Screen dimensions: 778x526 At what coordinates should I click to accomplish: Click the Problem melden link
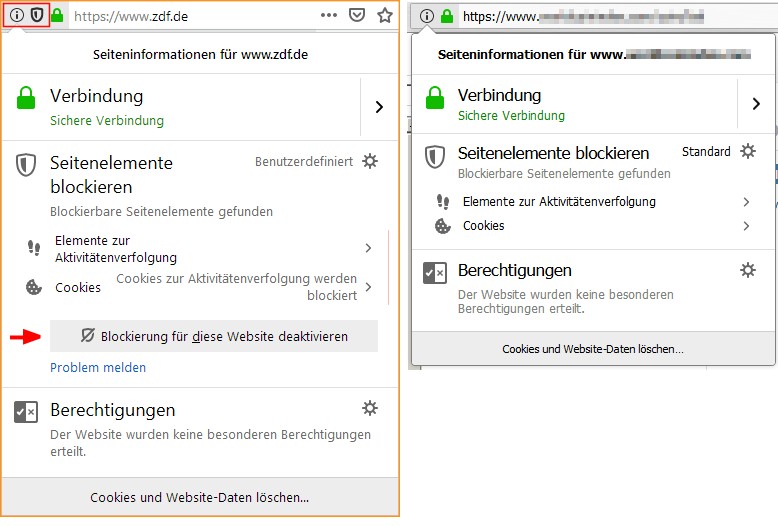(x=98, y=368)
